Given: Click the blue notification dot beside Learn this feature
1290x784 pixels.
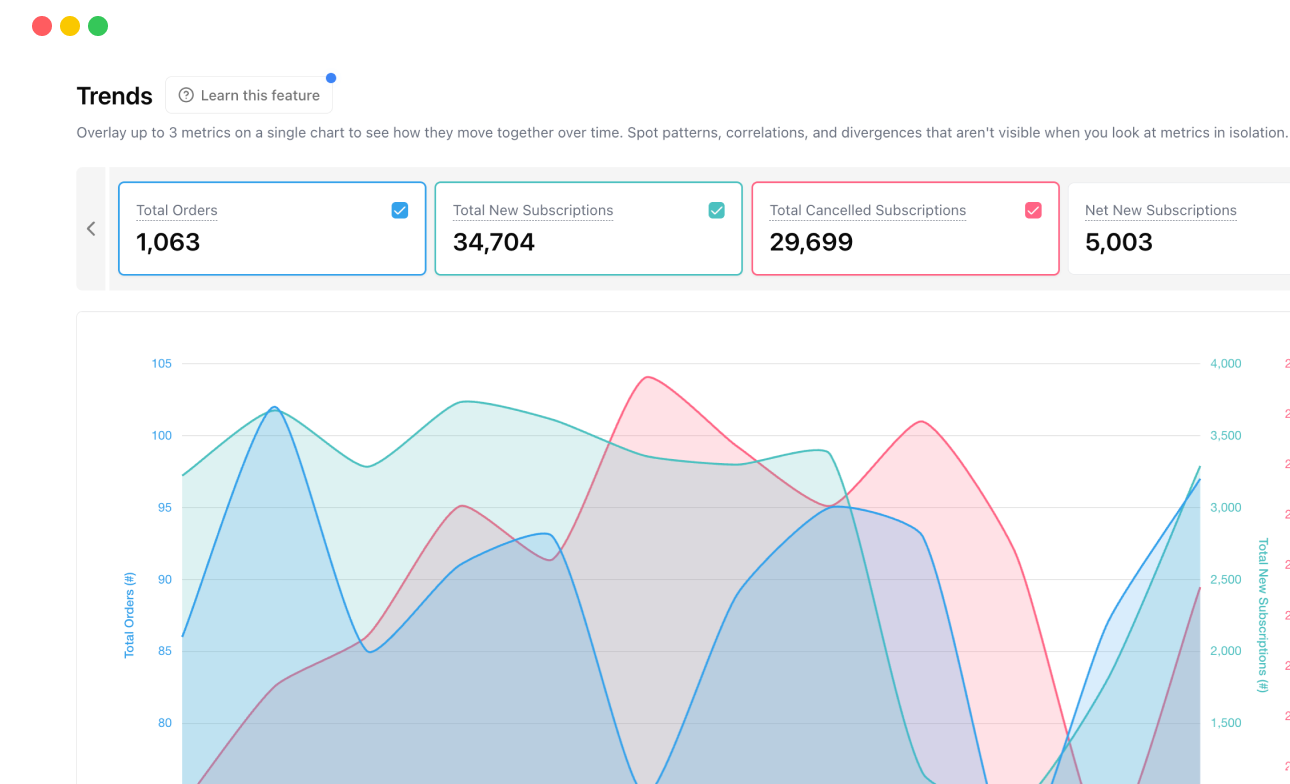Looking at the screenshot, I should pos(330,77).
